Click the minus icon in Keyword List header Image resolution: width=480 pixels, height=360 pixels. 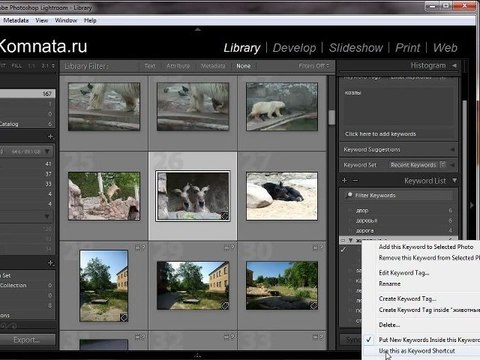(355, 180)
